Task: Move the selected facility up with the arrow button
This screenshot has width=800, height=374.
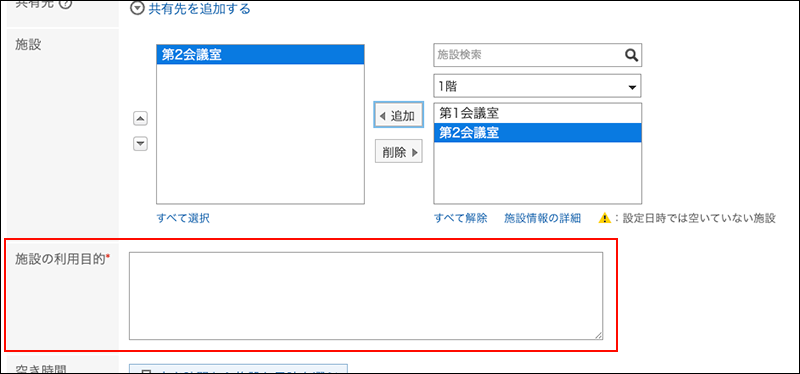Action: pos(140,119)
